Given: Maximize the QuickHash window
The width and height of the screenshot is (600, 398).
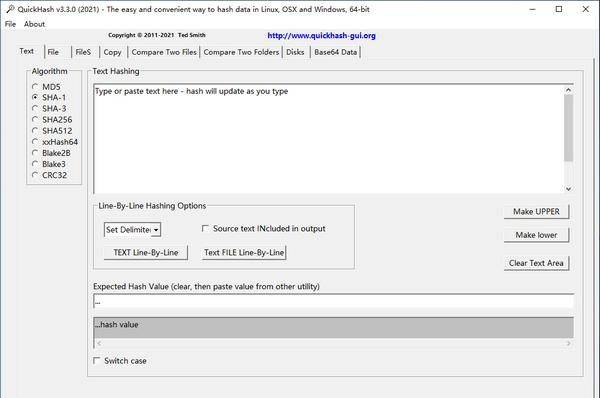Looking at the screenshot, I should [x=559, y=9].
